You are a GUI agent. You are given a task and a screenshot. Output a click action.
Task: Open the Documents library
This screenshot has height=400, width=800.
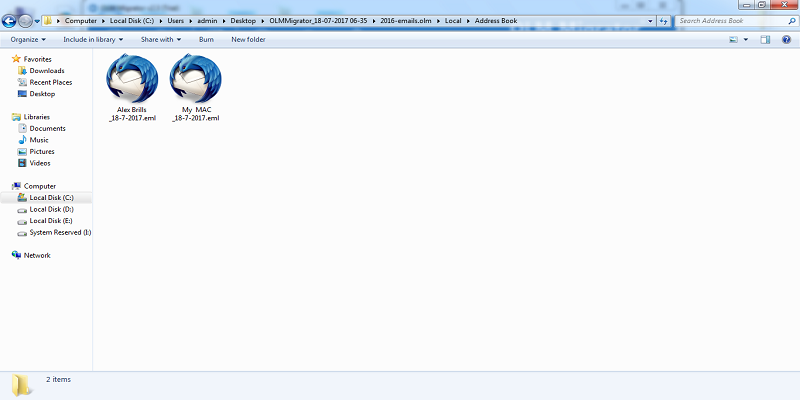pos(47,129)
